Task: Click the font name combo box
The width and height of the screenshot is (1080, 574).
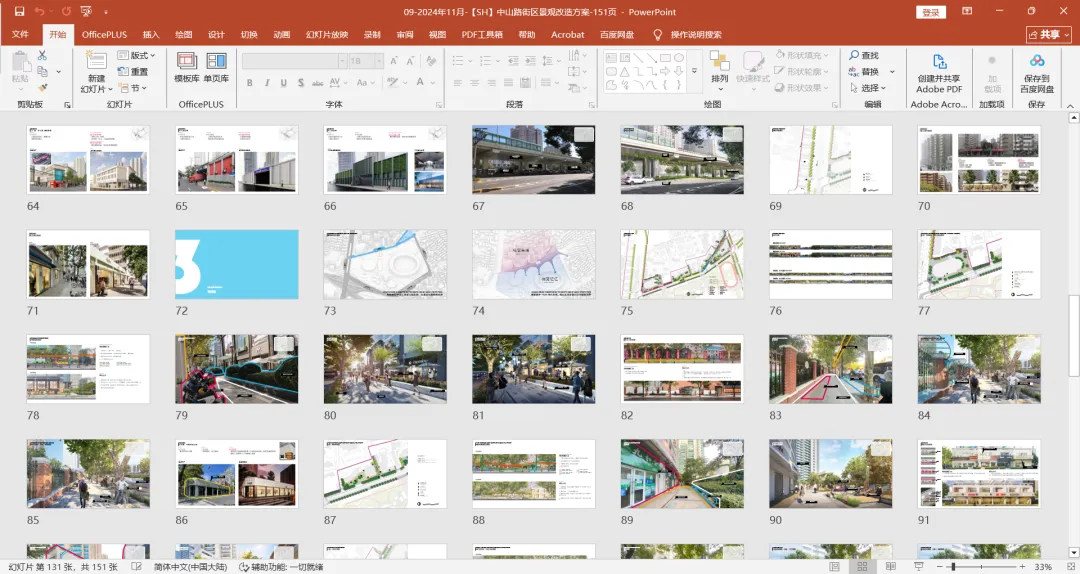Action: [x=294, y=61]
